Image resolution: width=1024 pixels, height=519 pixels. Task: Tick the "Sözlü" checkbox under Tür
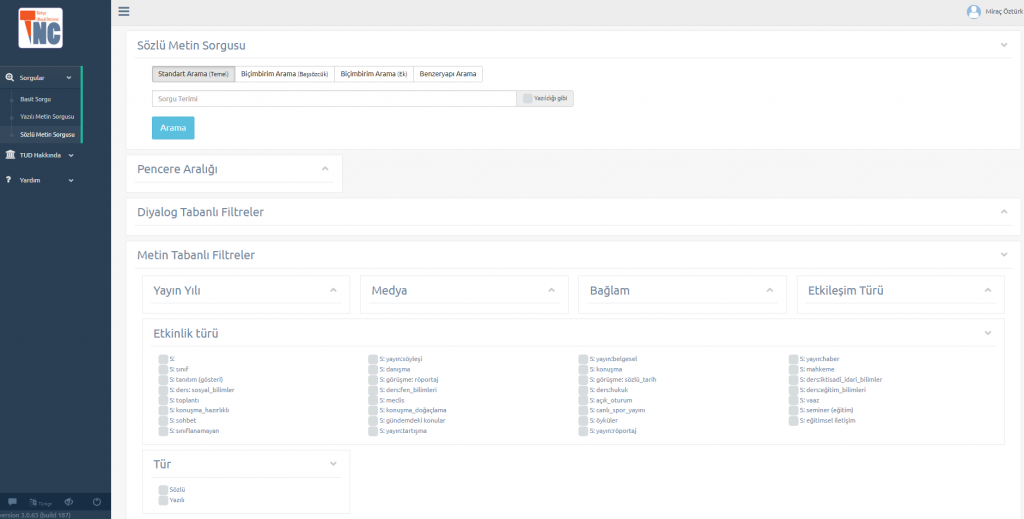[163, 489]
